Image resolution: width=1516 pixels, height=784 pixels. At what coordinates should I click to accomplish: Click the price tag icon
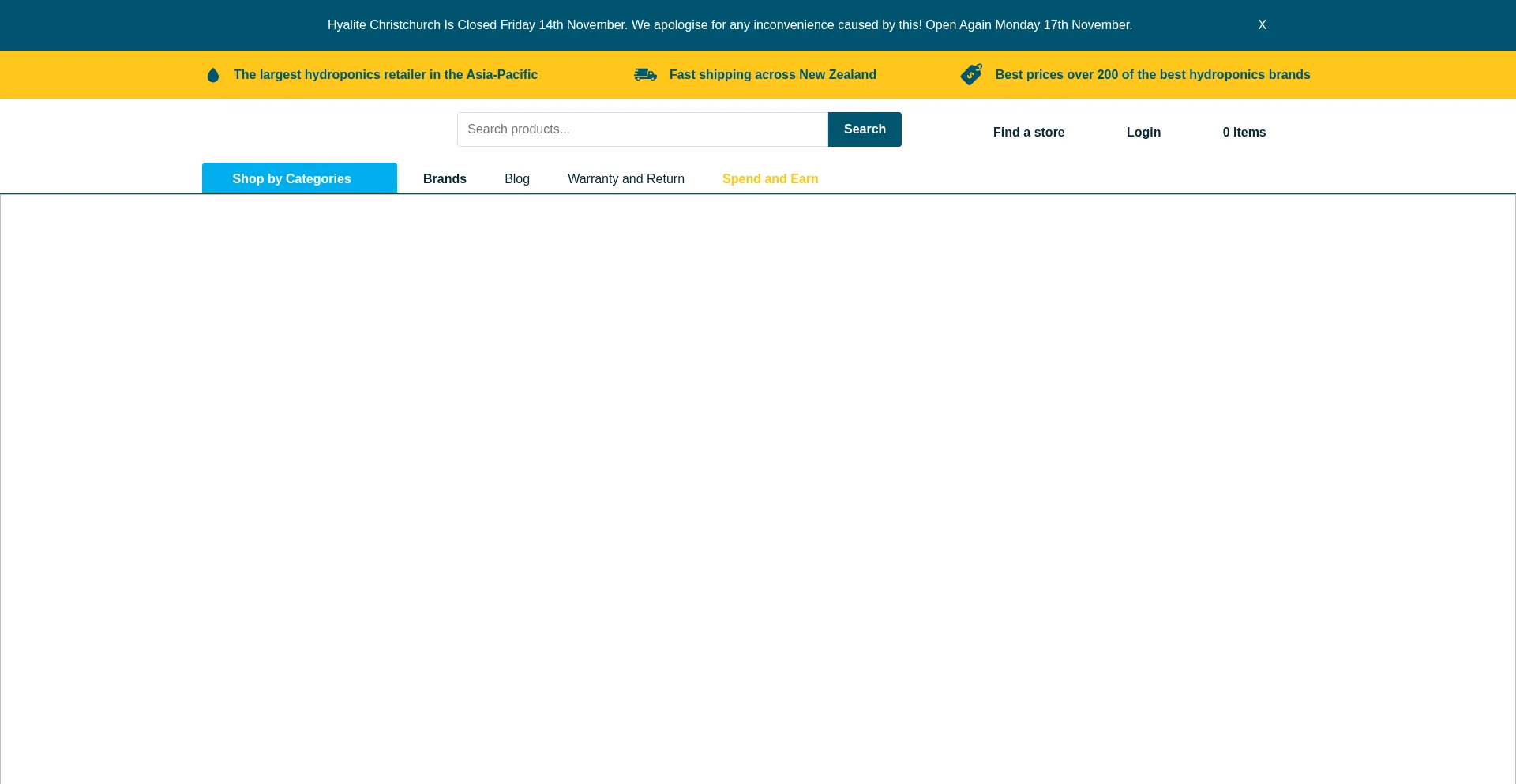pos(971,74)
